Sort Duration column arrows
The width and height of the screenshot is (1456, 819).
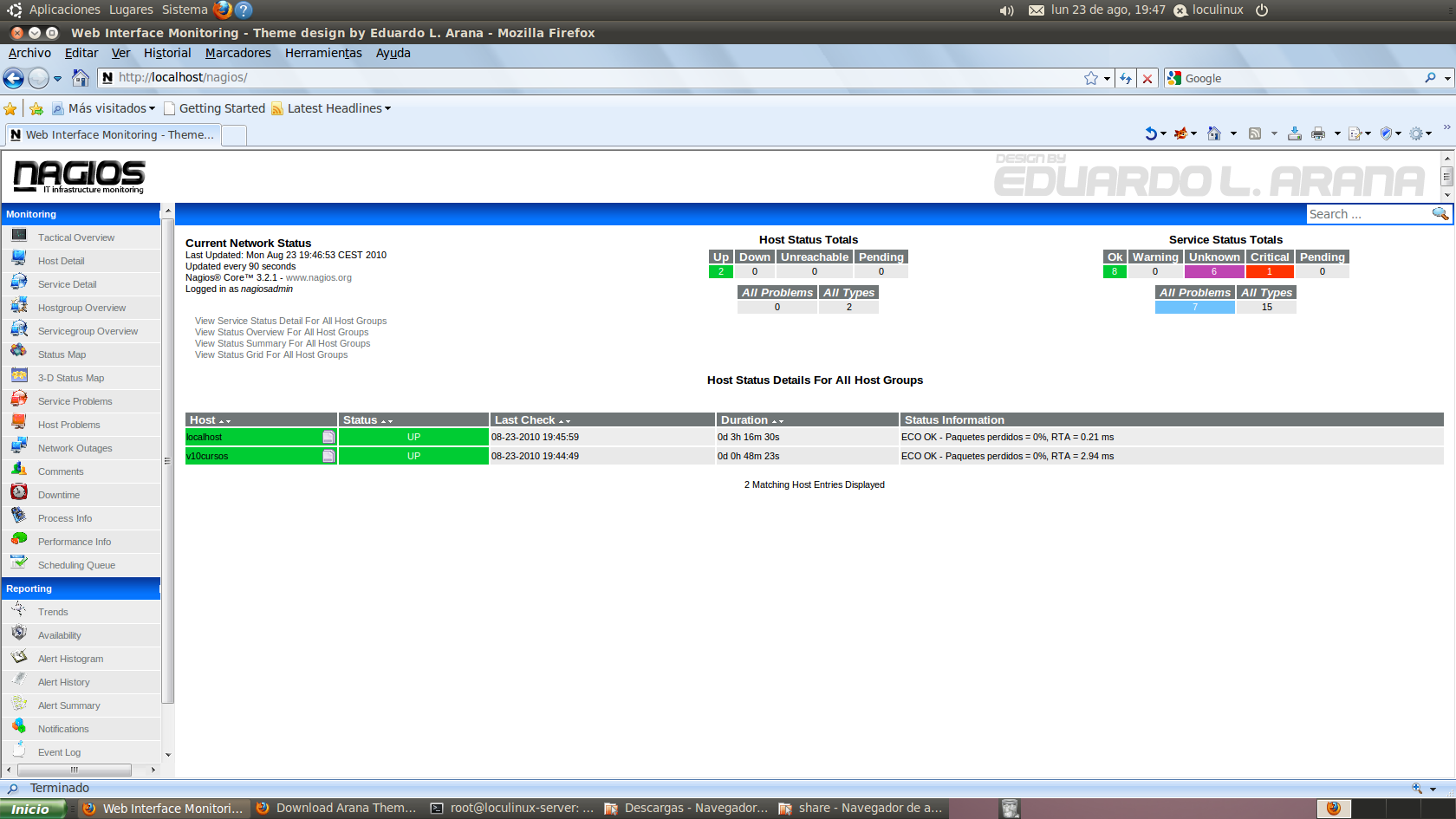point(777,420)
